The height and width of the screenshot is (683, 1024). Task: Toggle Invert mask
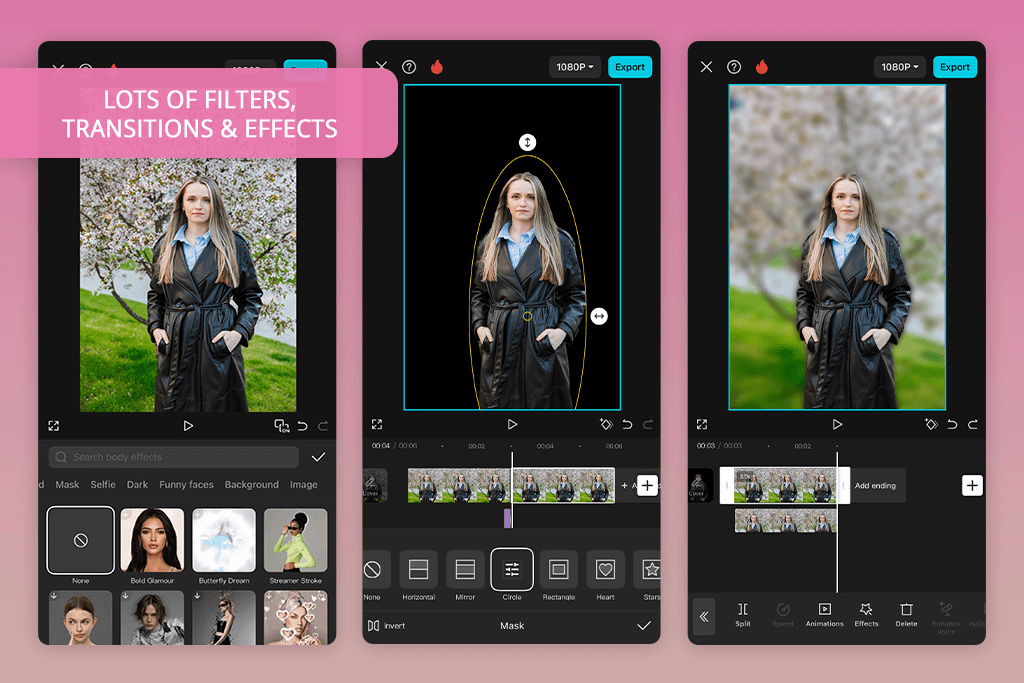[387, 626]
